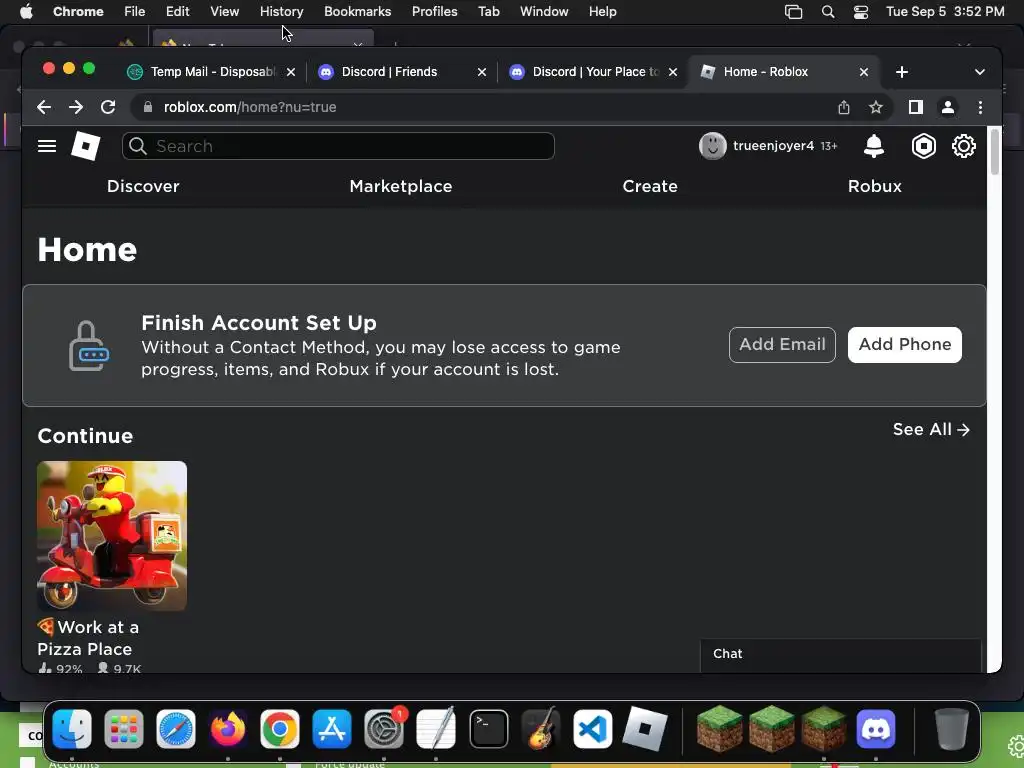Open Trash from the dock

[x=952, y=729]
